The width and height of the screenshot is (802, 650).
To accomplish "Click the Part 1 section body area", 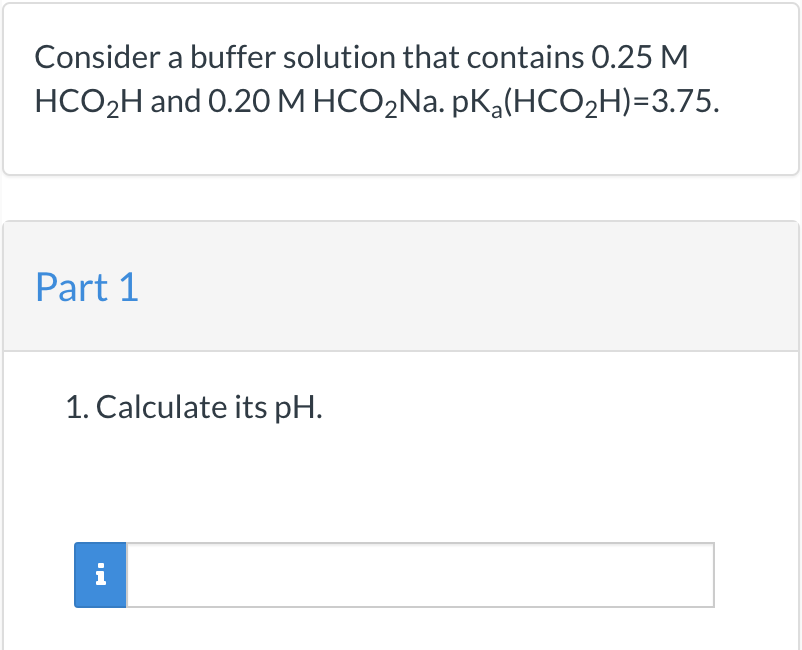I will pyautogui.click(x=400, y=470).
